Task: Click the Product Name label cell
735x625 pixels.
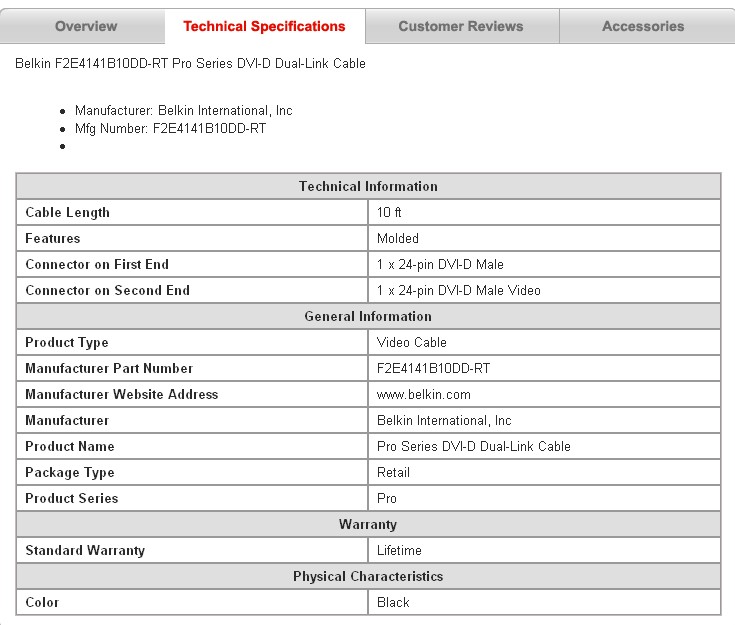Action: pyautogui.click(x=192, y=446)
